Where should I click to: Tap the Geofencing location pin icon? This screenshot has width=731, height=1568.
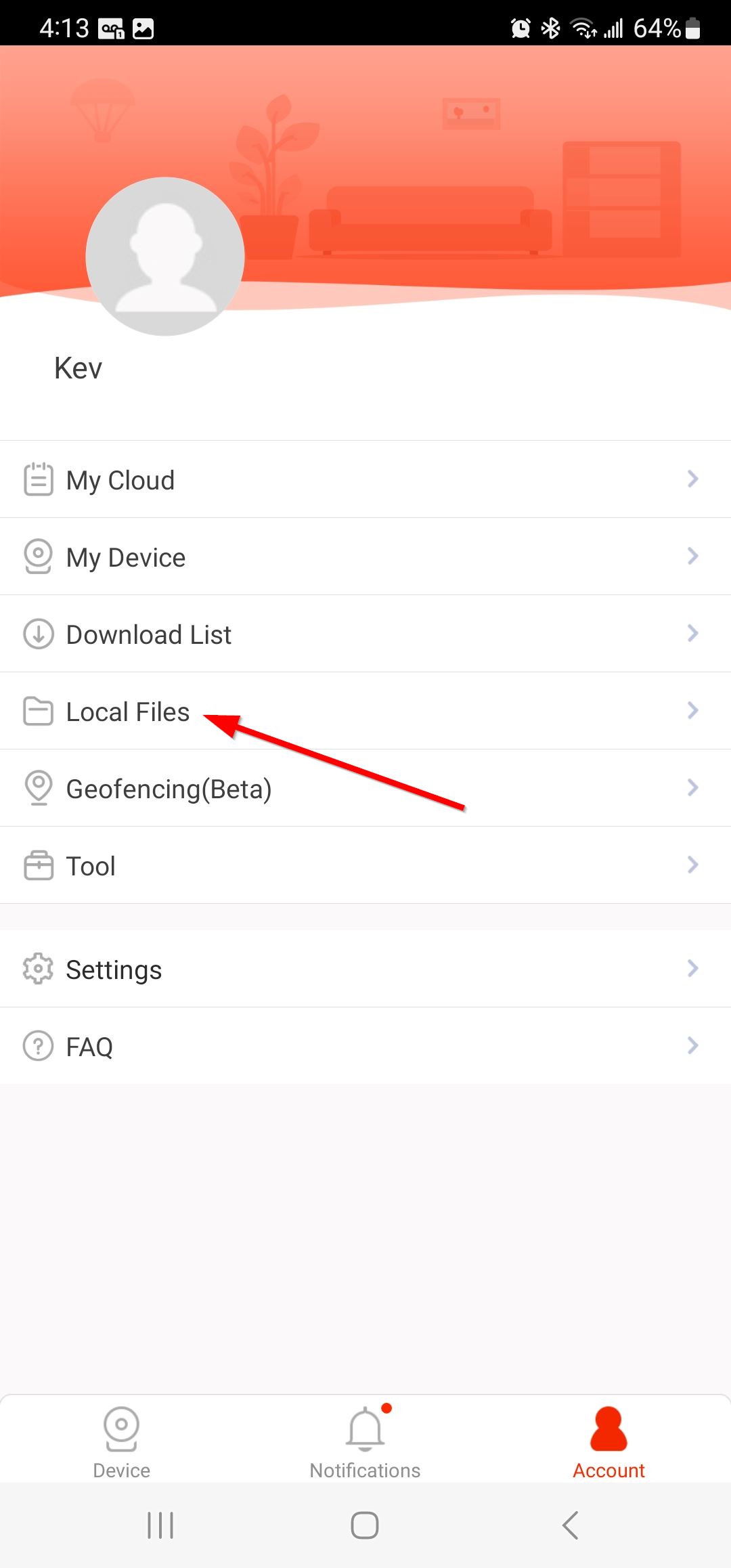click(39, 788)
